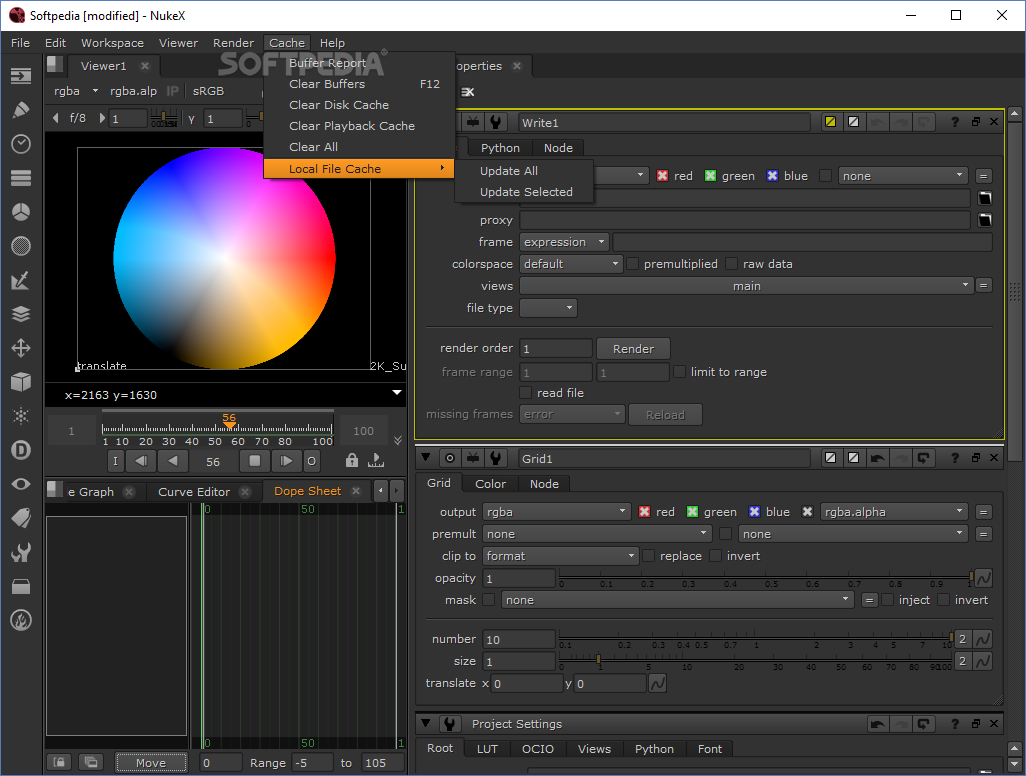Open the clip to format dropdown

pyautogui.click(x=561, y=556)
